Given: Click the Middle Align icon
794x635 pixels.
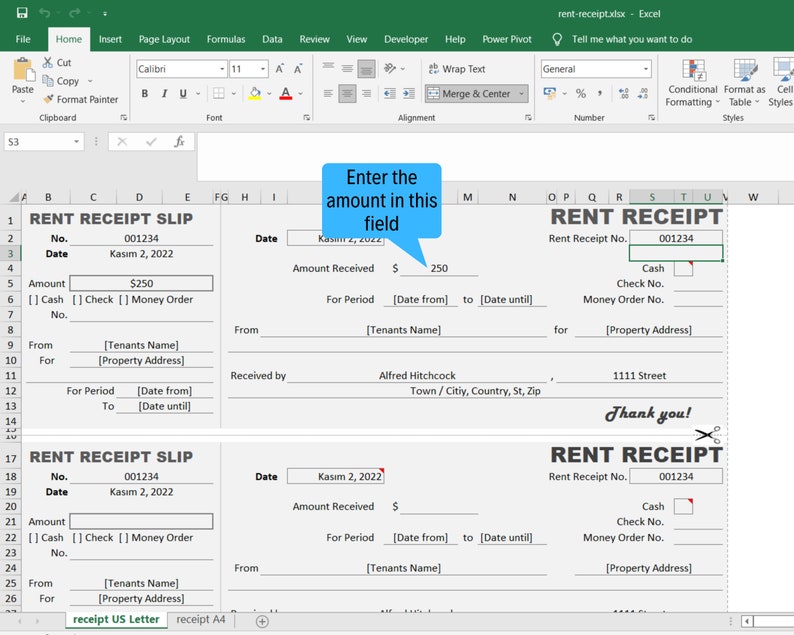Looking at the screenshot, I should [347, 68].
